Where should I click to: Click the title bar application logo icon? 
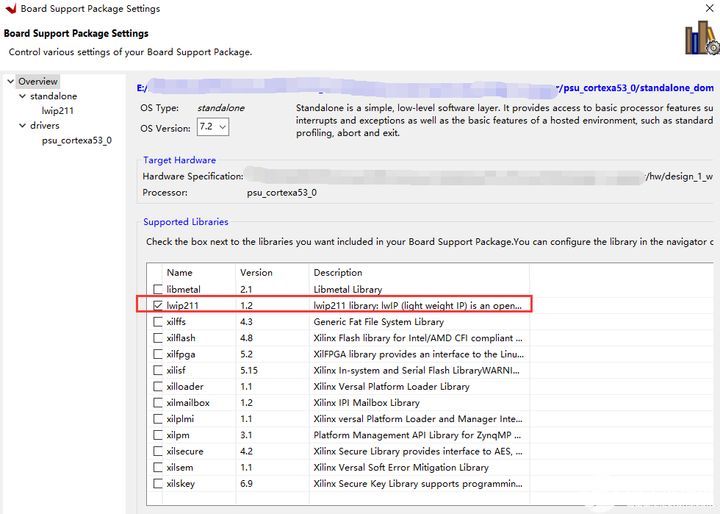[x=10, y=8]
